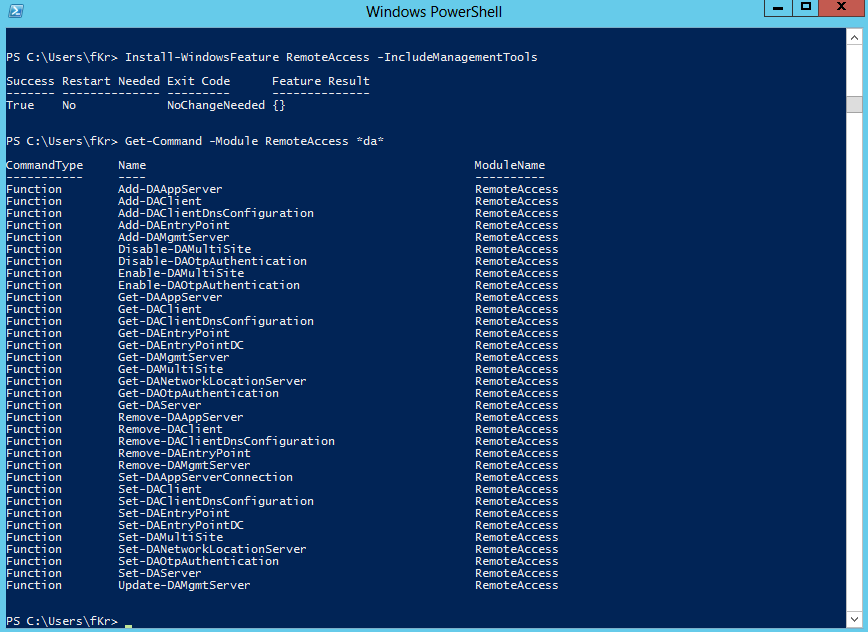Click the scrollbar up arrow
Viewport: 868px width, 632px height.
[854, 38]
